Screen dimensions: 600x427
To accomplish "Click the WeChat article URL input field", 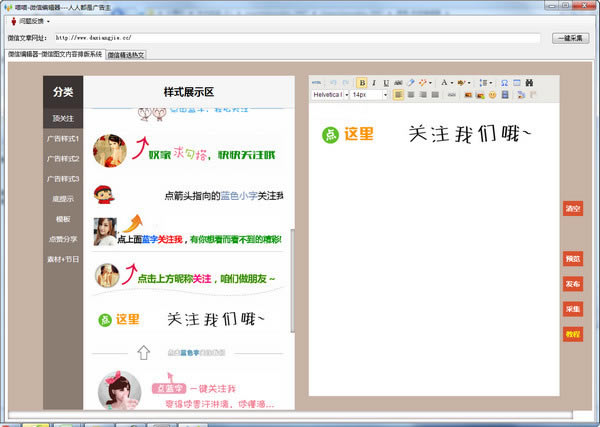I will pyautogui.click(x=300, y=38).
